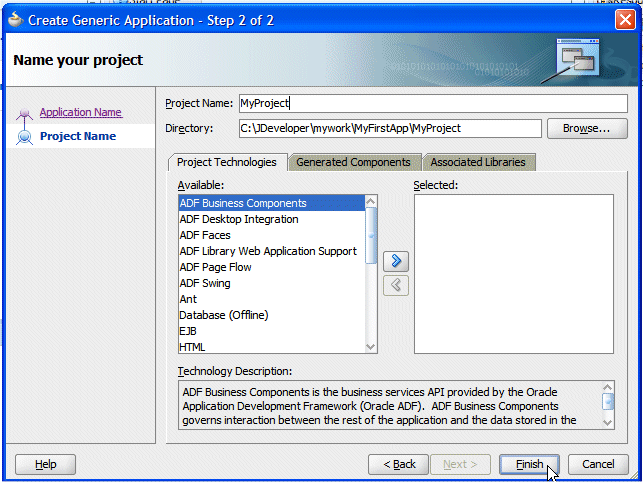Click the shuttle-left arrow to remove technology

(x=396, y=285)
